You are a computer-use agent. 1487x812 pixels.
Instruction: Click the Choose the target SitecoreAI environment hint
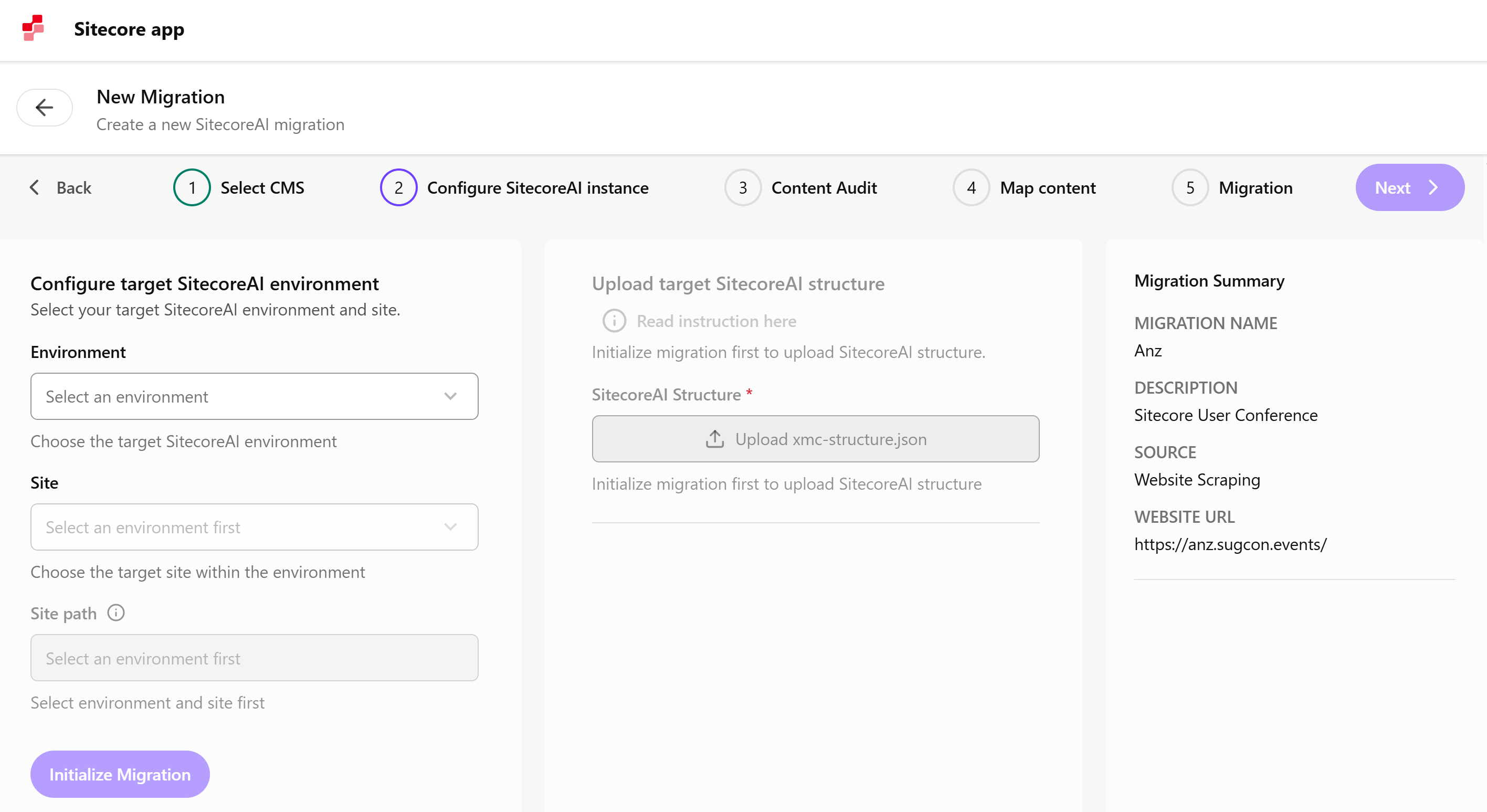(183, 441)
